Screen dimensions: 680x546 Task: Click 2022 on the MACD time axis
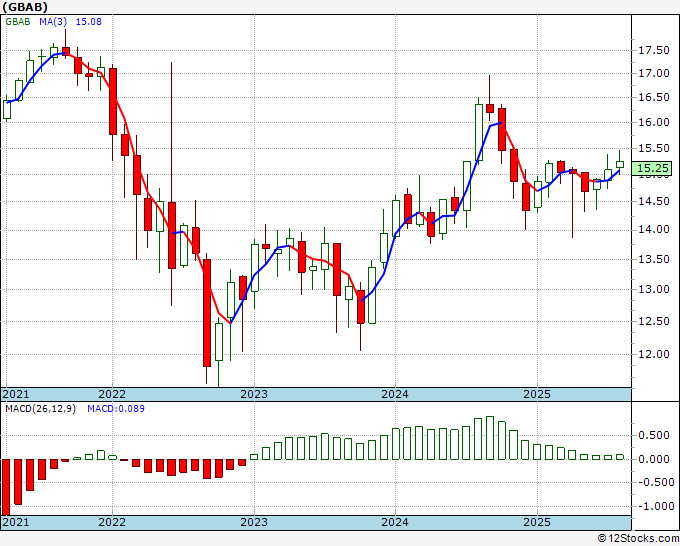[x=112, y=522]
